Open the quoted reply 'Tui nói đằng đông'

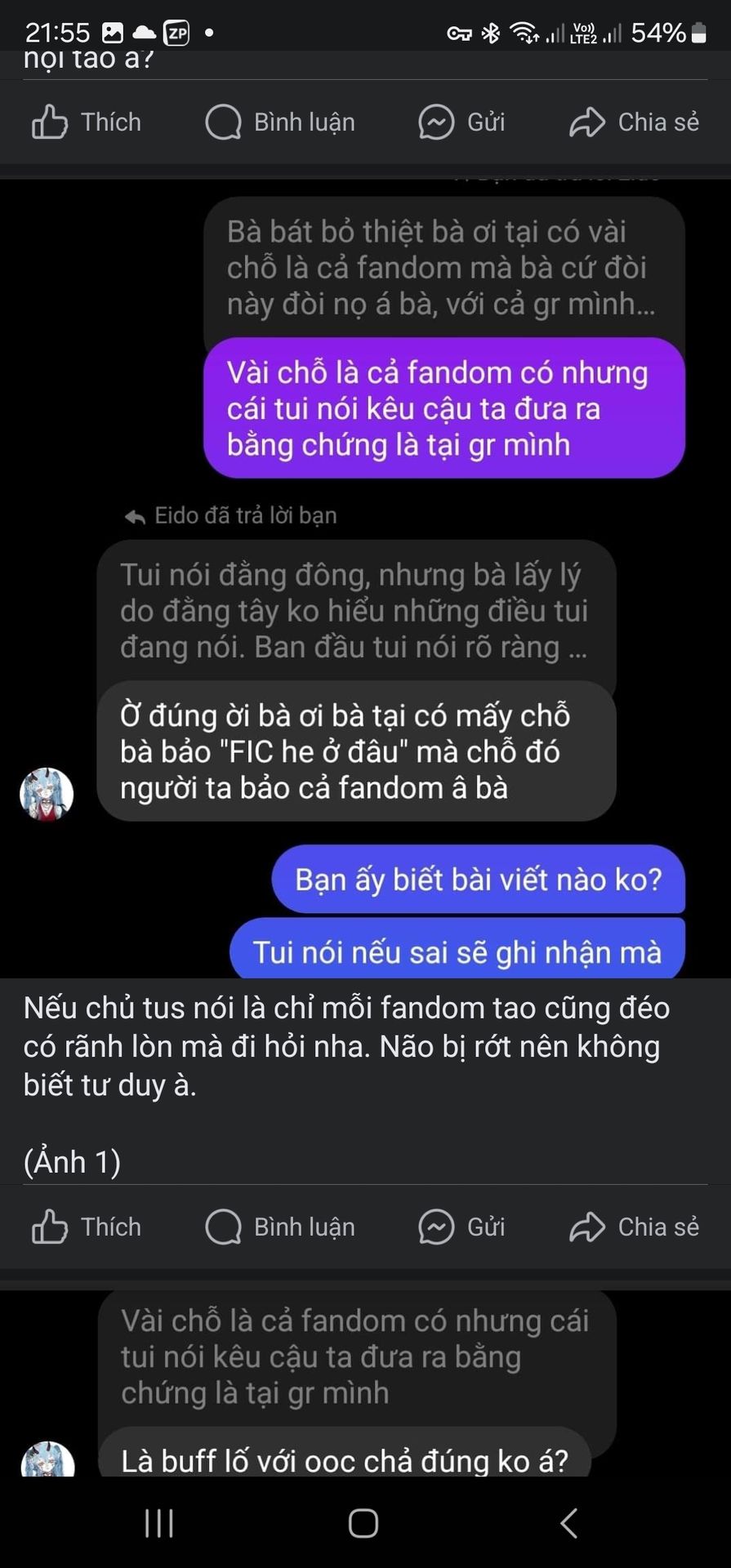point(356,612)
